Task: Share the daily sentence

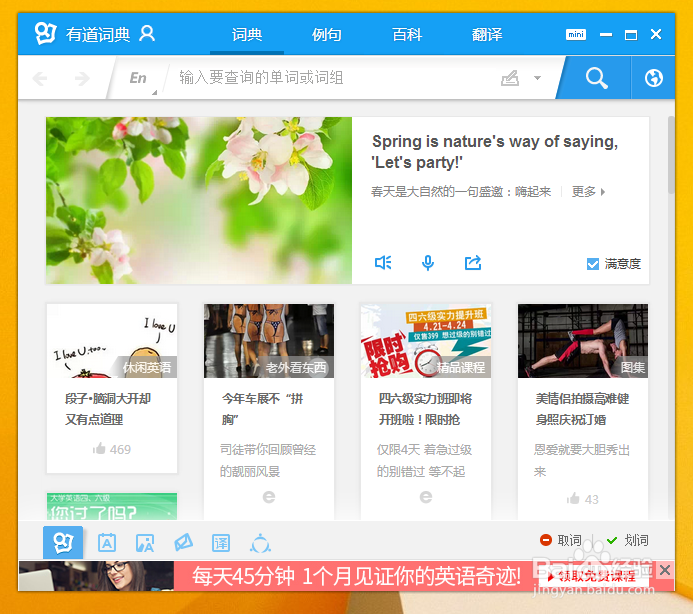Action: [x=472, y=263]
